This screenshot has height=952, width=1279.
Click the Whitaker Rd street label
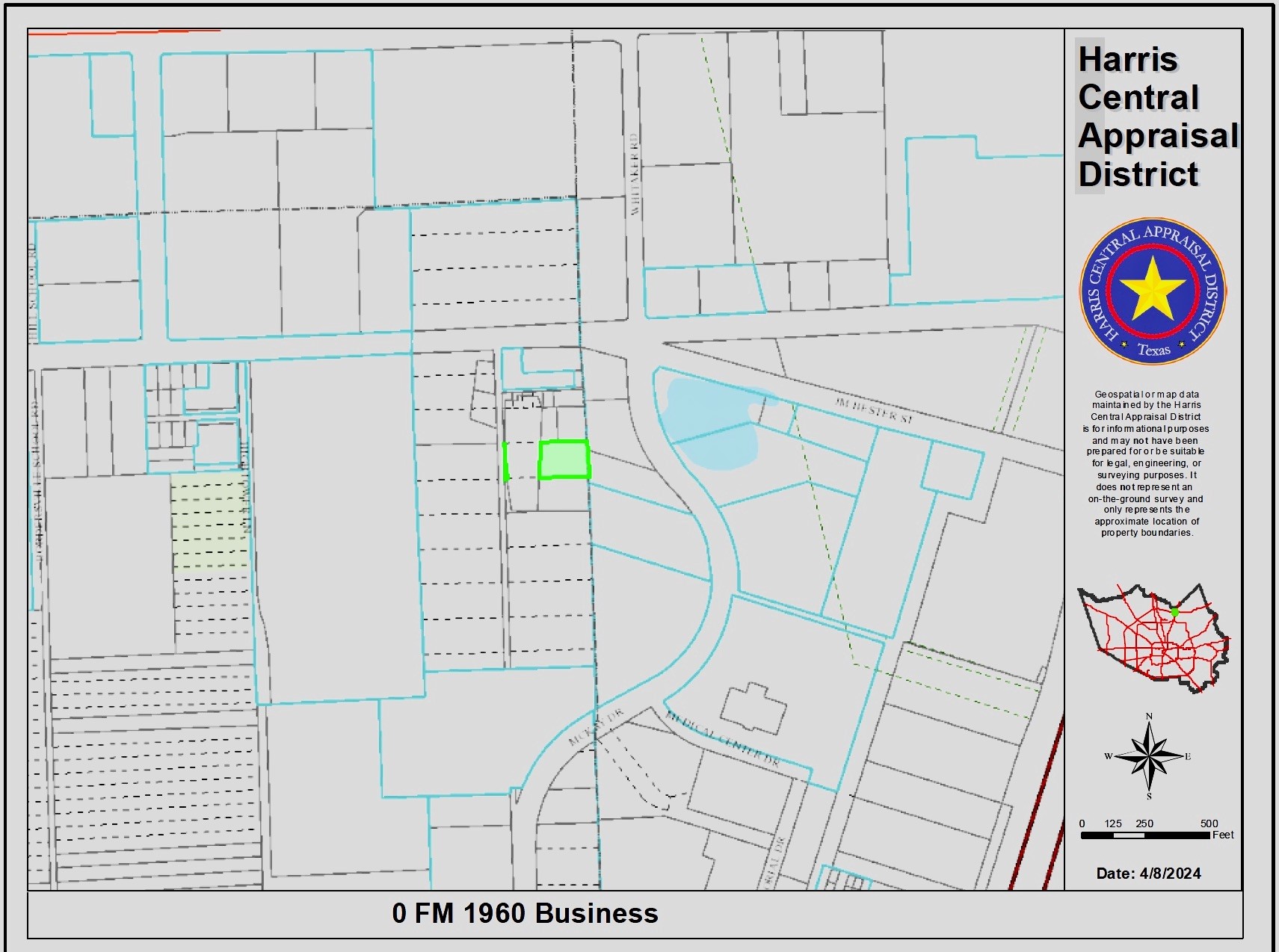click(635, 176)
